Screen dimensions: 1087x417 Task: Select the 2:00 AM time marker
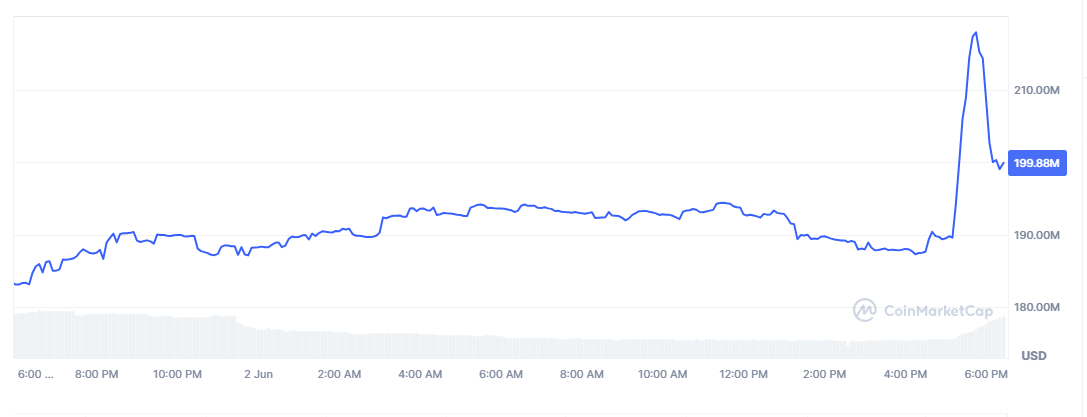[x=339, y=374]
